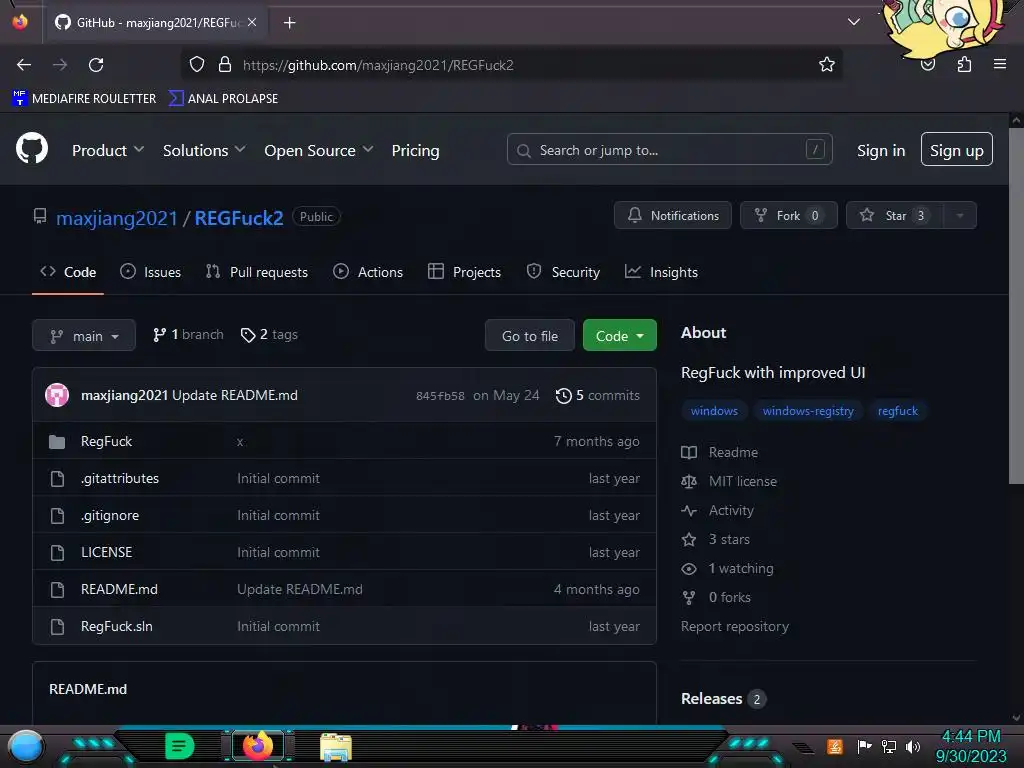Click the windows-registry topic tag

[x=808, y=411]
